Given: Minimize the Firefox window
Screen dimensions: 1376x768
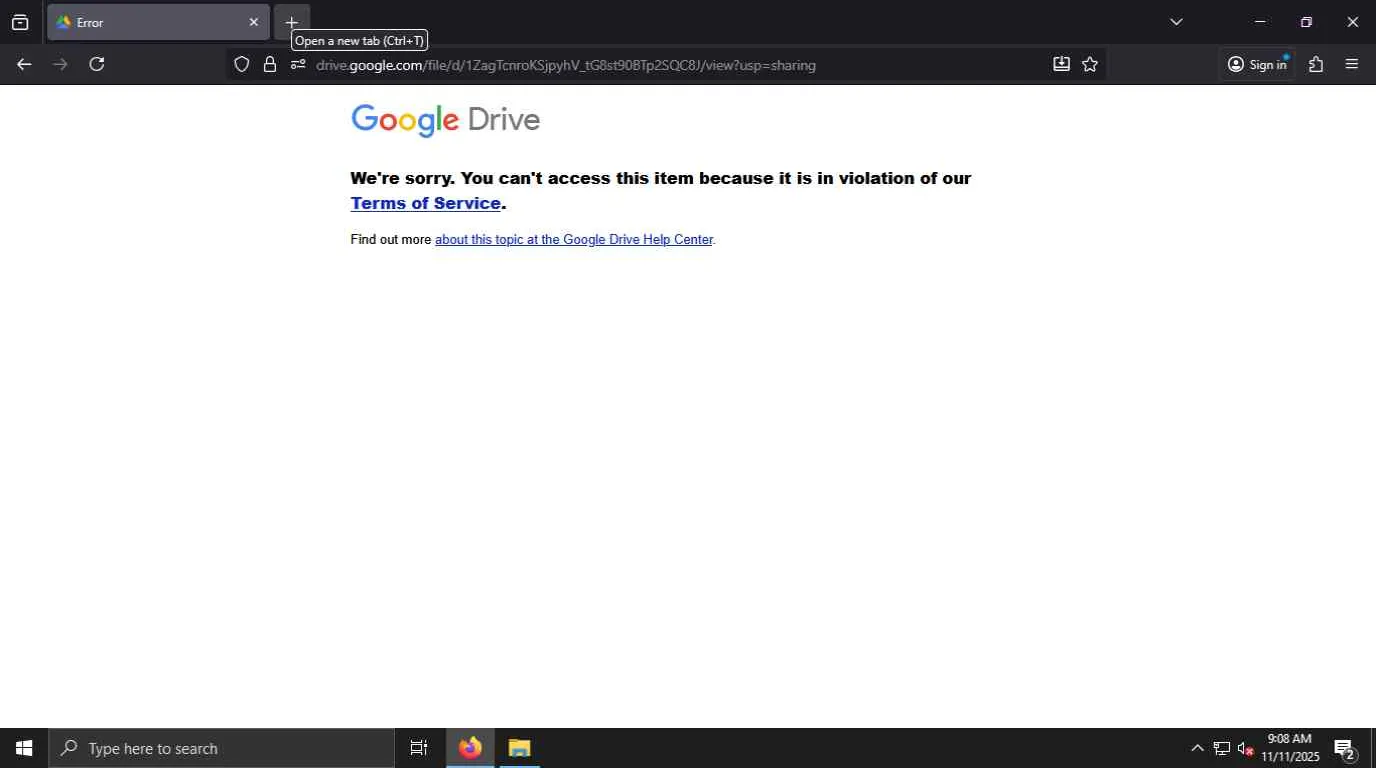Looking at the screenshot, I should (x=1260, y=22).
